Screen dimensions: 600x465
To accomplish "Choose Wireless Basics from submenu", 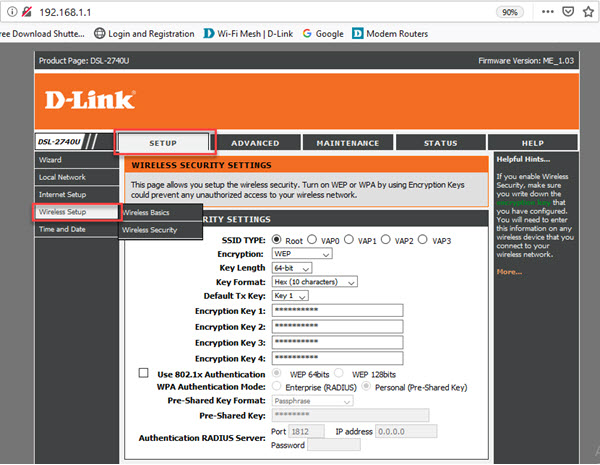I will click(161, 212).
